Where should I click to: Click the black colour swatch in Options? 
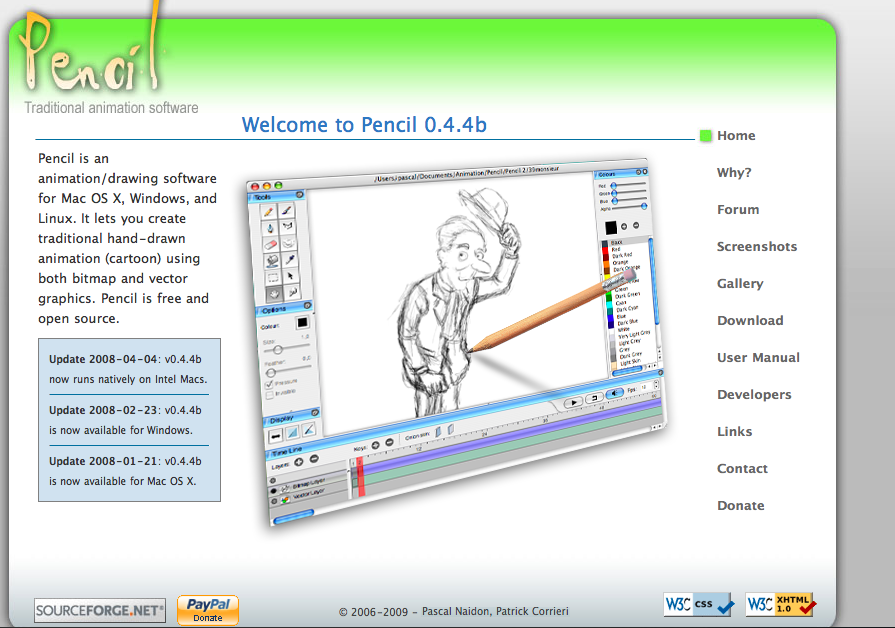[302, 323]
